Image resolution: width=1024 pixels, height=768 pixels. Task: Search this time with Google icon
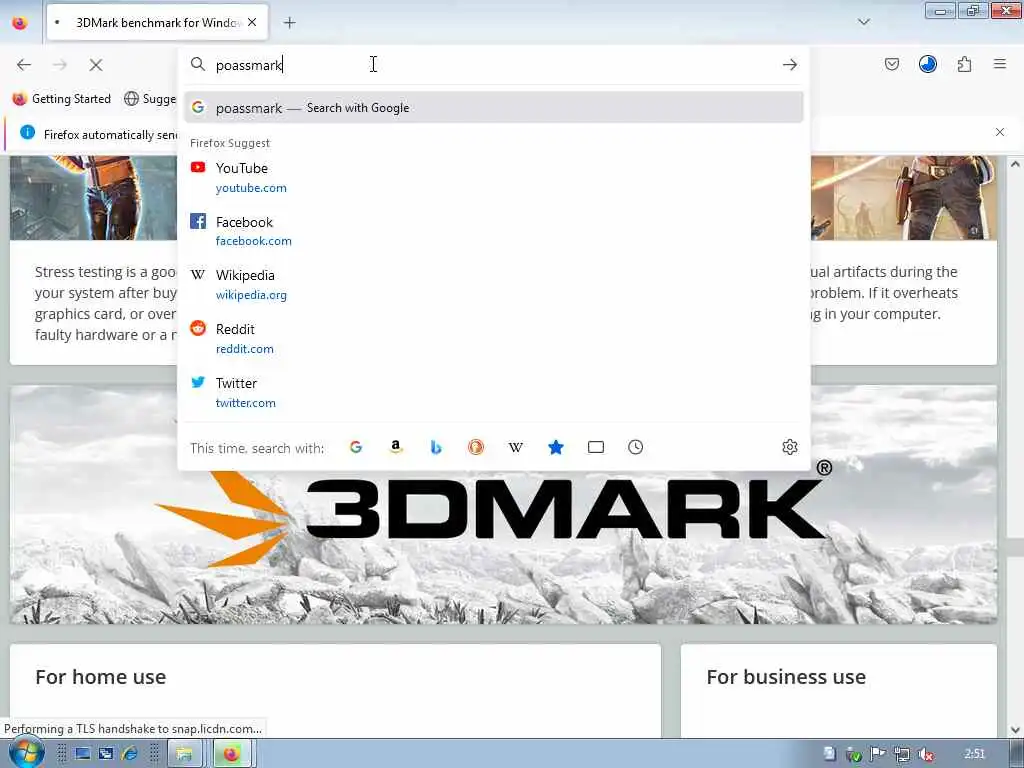point(356,447)
